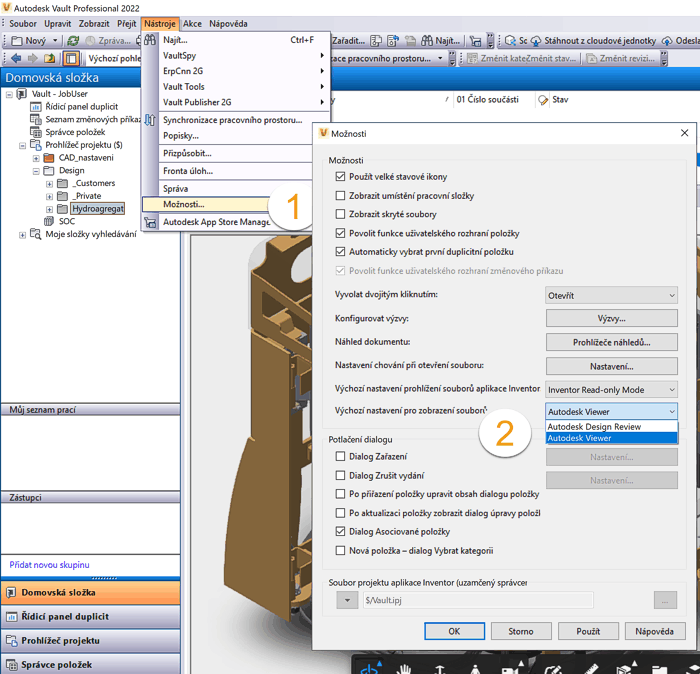Choose Autodesk Design Review from the list
This screenshot has height=674, width=700.
611,427
